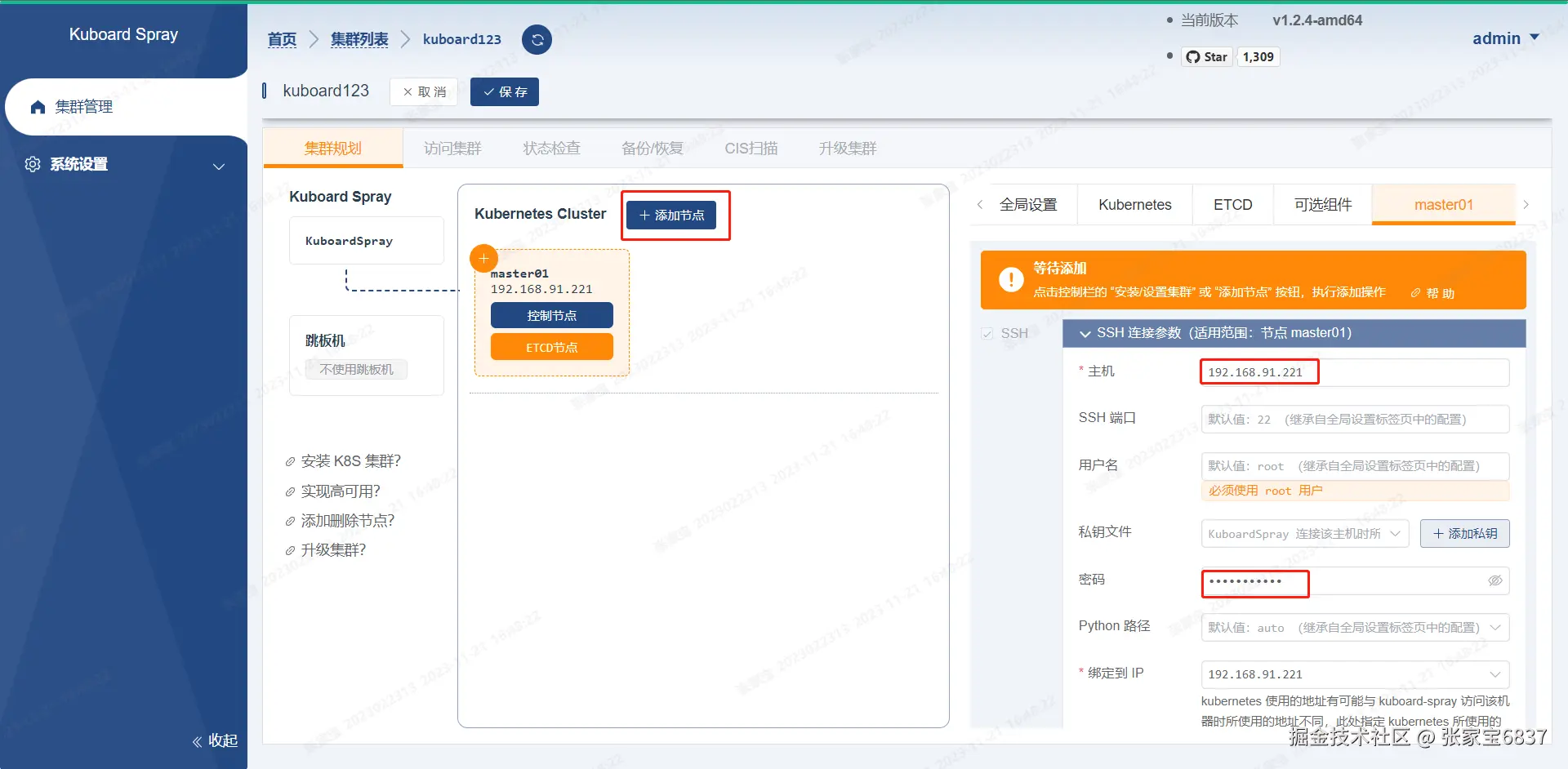The width and height of the screenshot is (1568, 769).
Task: Switch to 访问集群 tab
Action: coord(452,148)
